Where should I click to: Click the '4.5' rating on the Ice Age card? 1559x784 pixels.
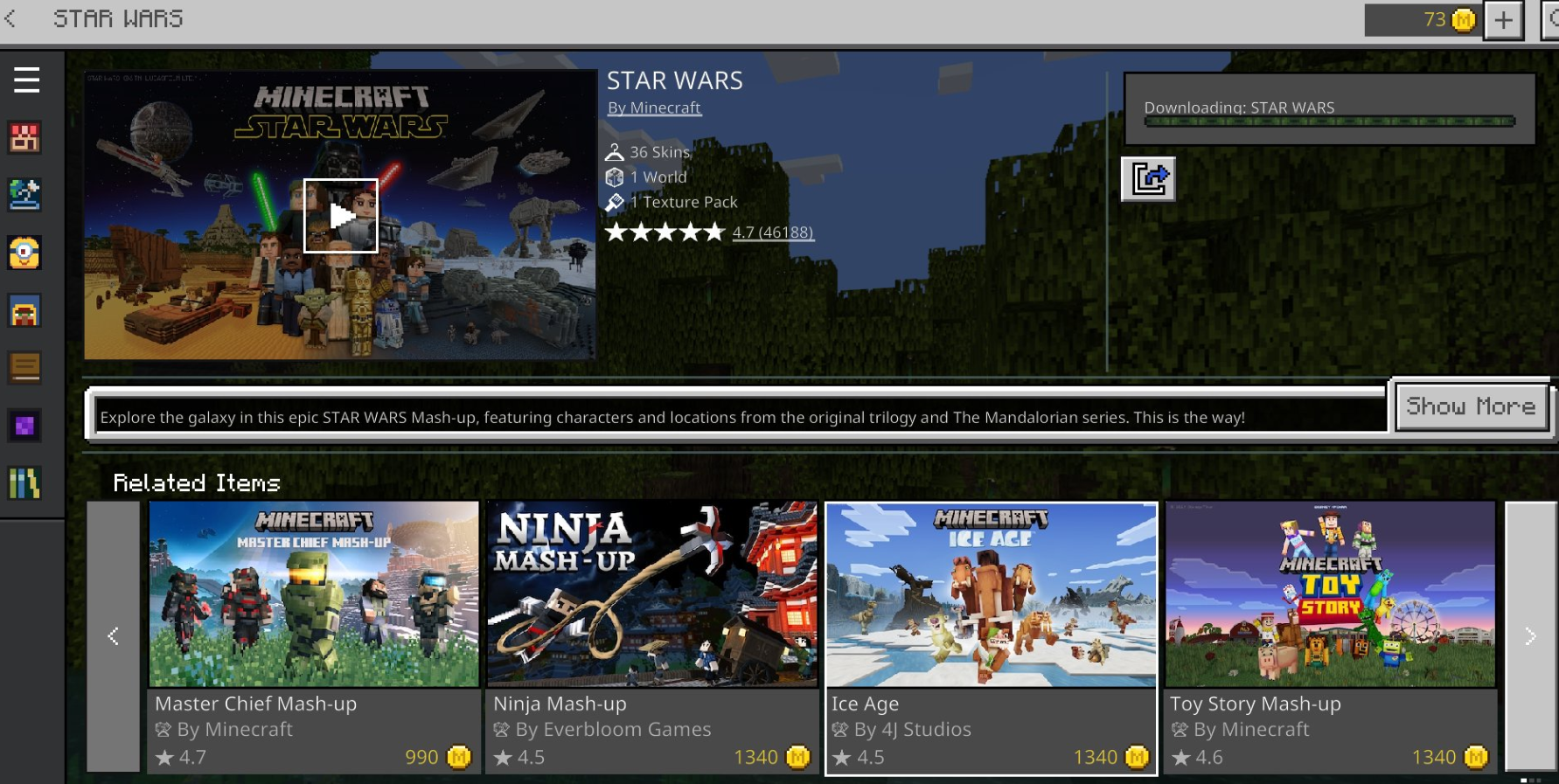tap(870, 758)
